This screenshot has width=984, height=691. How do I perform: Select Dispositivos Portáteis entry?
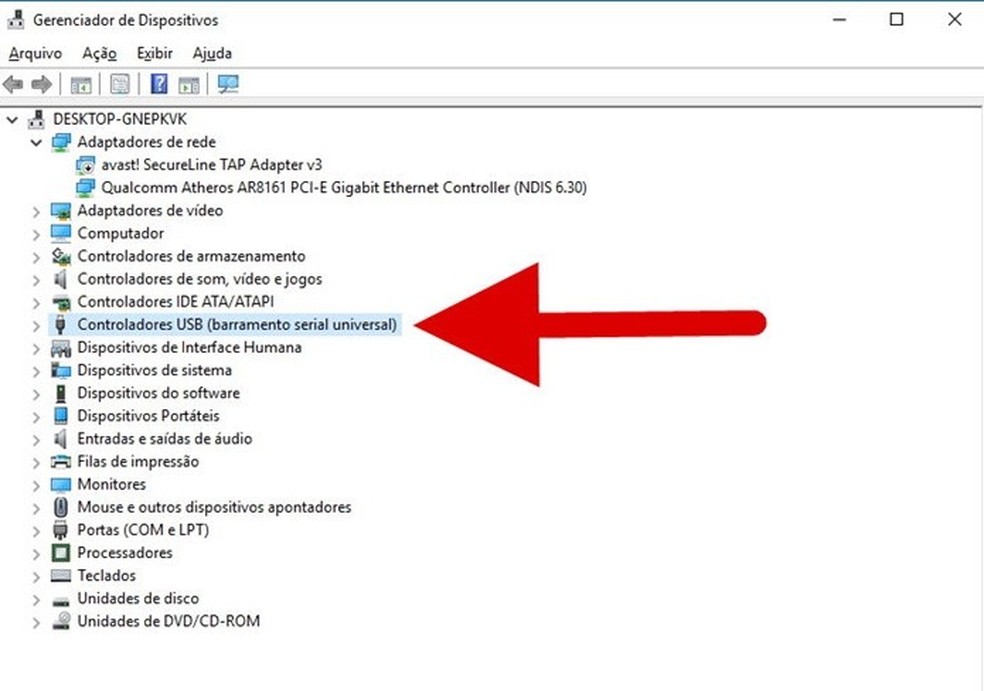(x=148, y=416)
